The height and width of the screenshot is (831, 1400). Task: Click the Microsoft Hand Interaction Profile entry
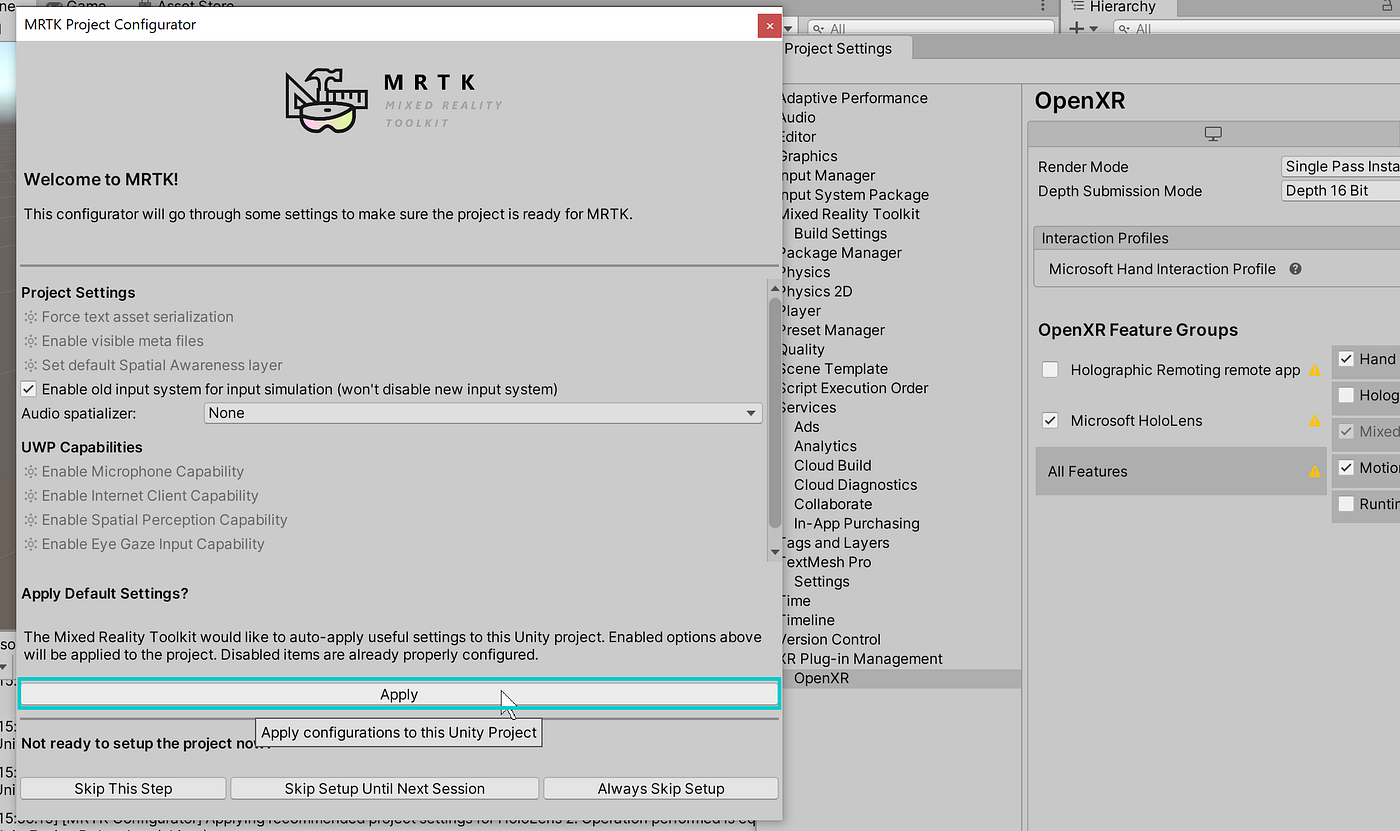1162,269
